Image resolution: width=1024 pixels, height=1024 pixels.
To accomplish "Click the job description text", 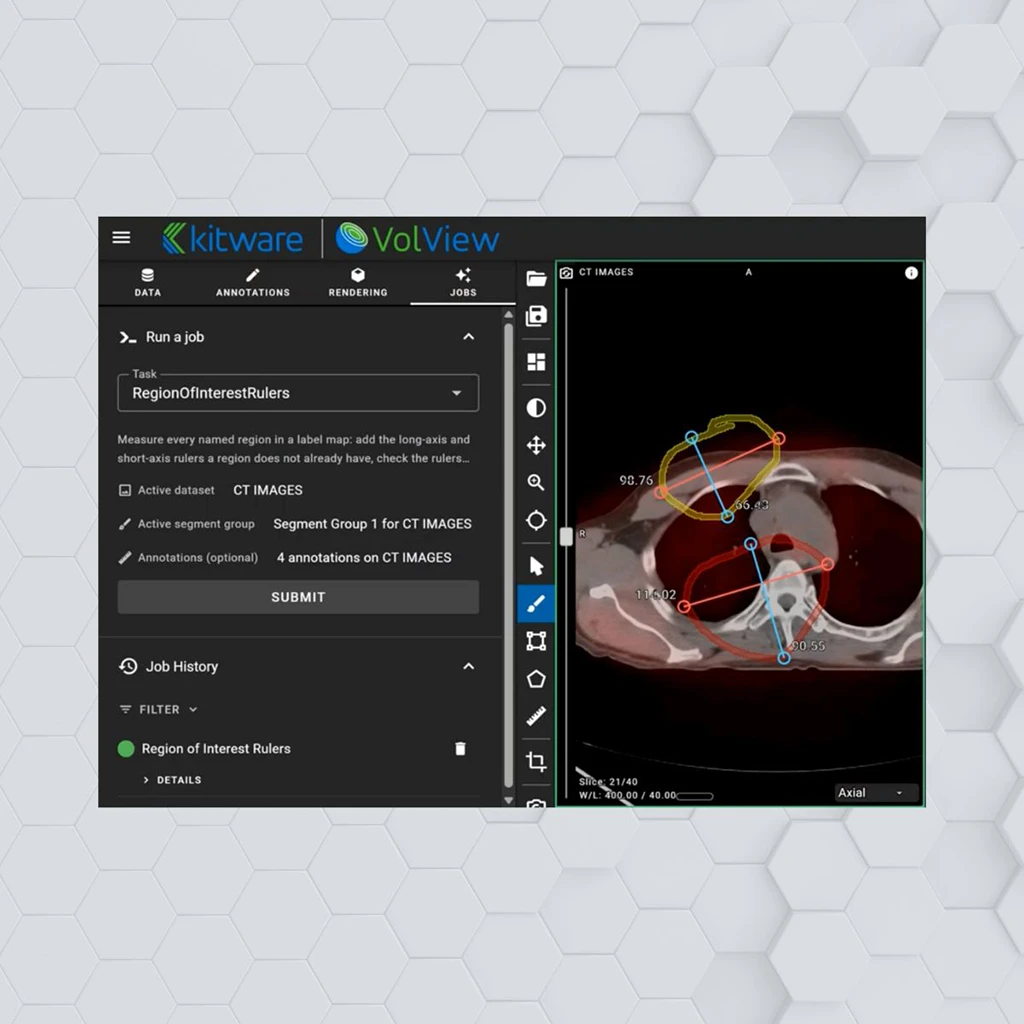I will (293, 449).
